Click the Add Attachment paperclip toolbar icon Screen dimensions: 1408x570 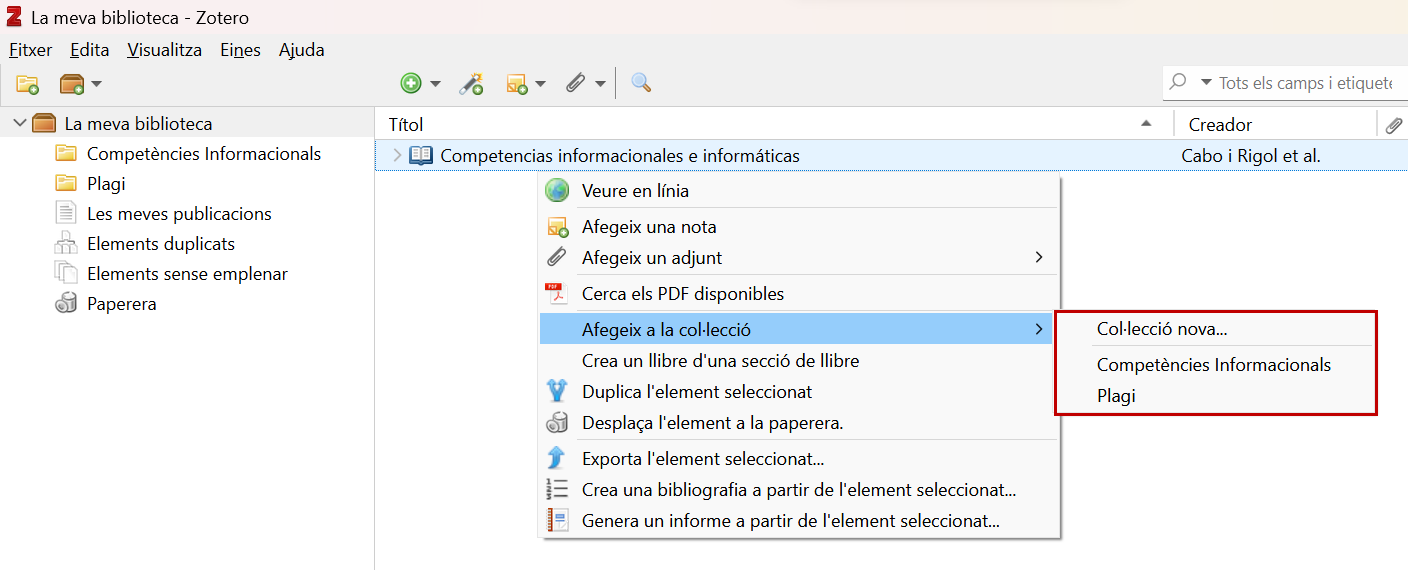[575, 84]
